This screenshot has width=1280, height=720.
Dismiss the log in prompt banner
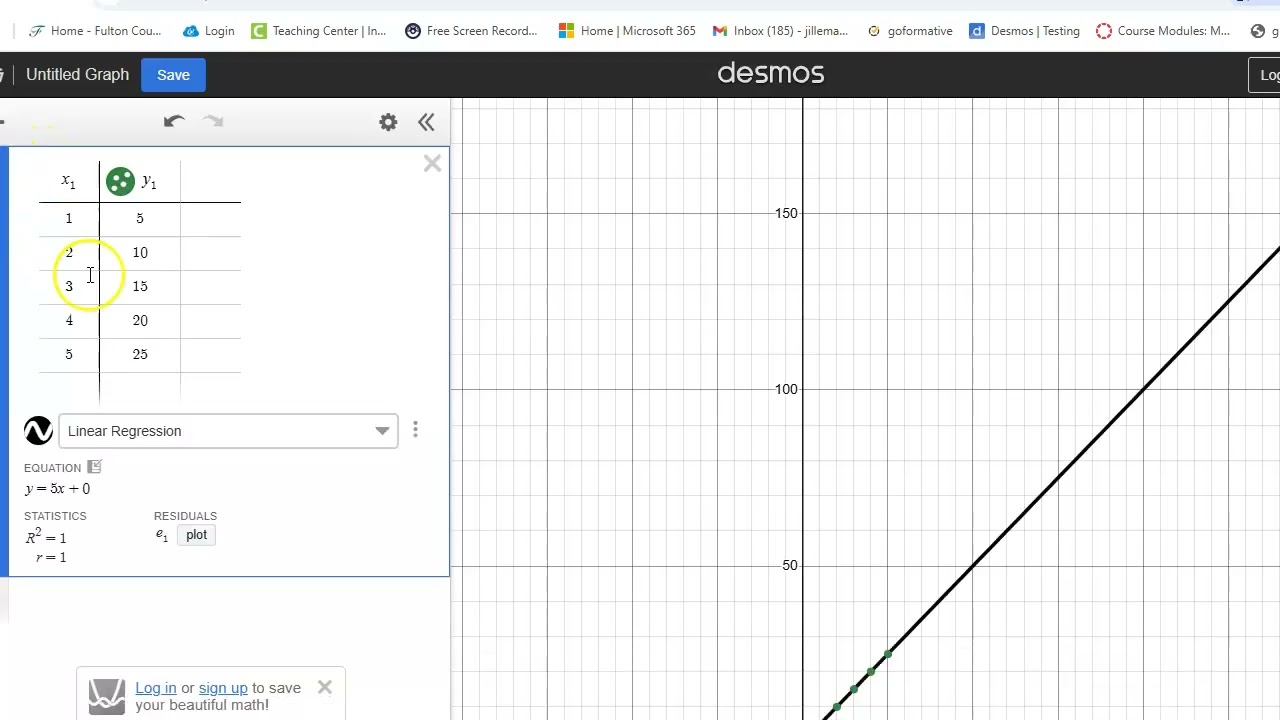[325, 687]
